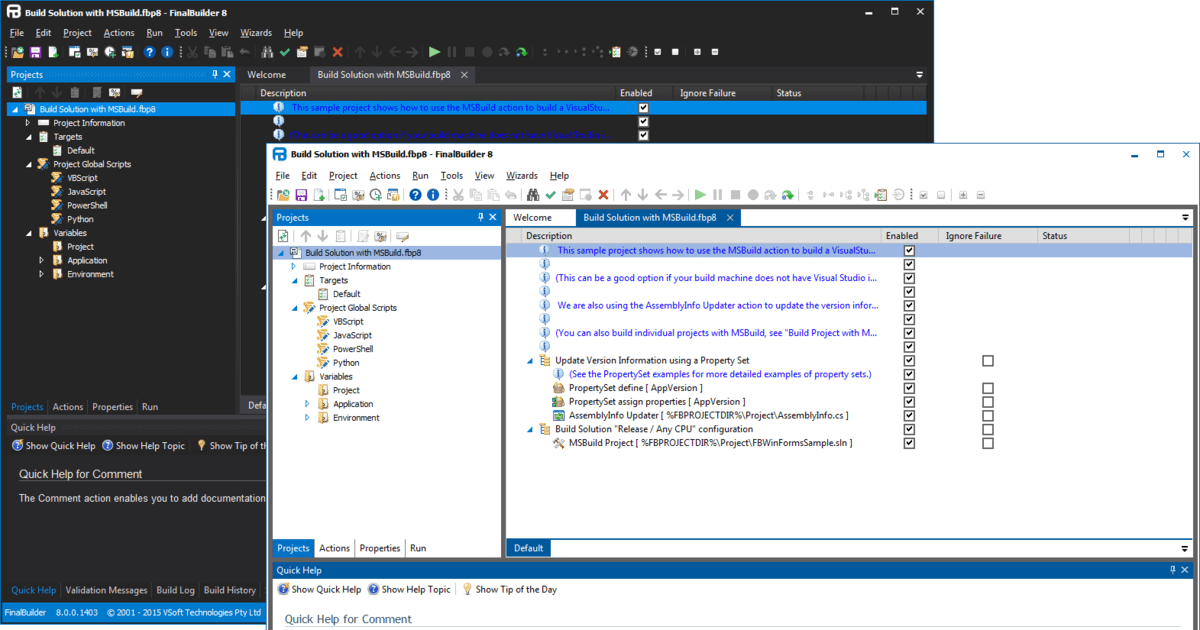Disable the Build Solution Release configuration group

[909, 430]
